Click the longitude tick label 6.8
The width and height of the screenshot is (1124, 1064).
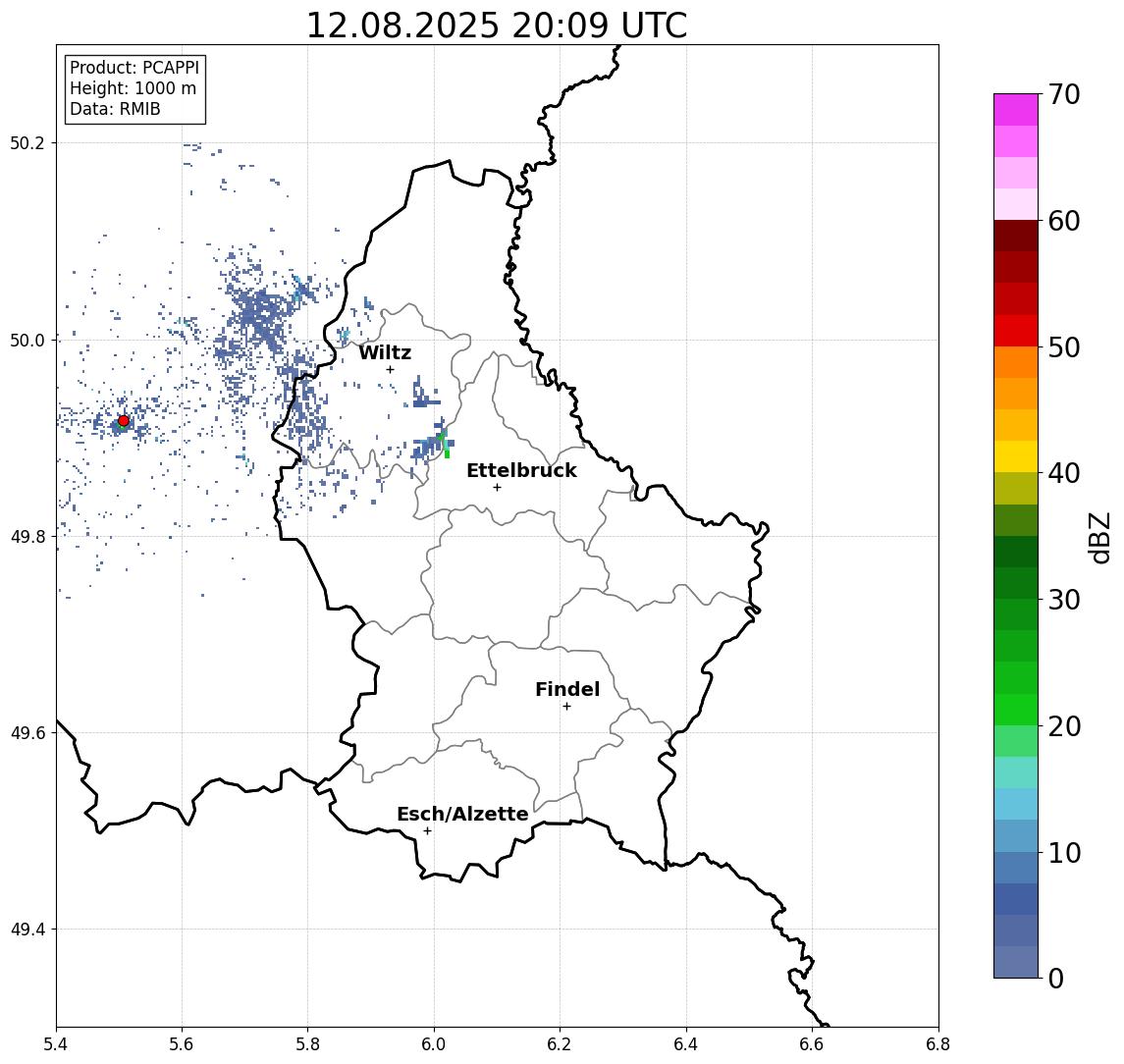point(937,1044)
